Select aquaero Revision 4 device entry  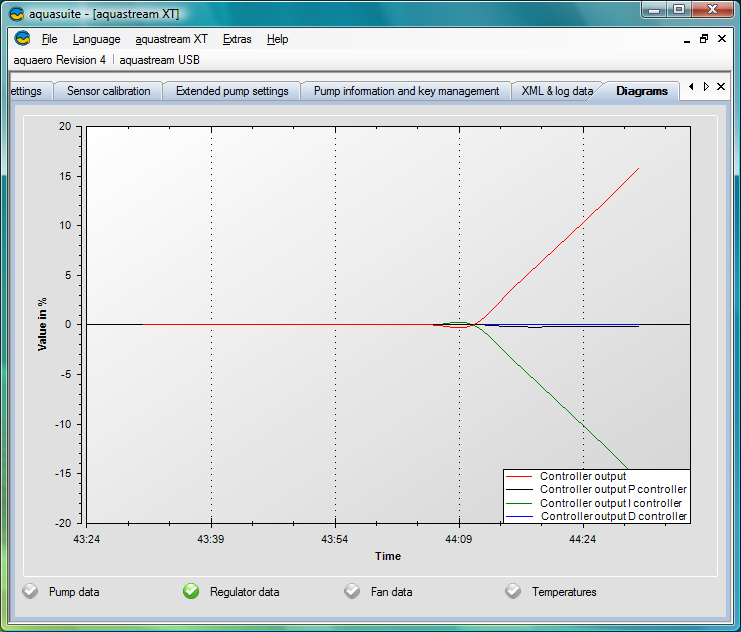click(60, 60)
